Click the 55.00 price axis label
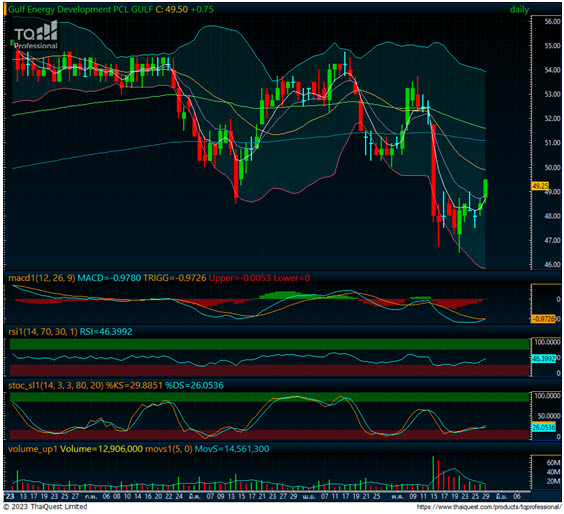 [x=552, y=46]
